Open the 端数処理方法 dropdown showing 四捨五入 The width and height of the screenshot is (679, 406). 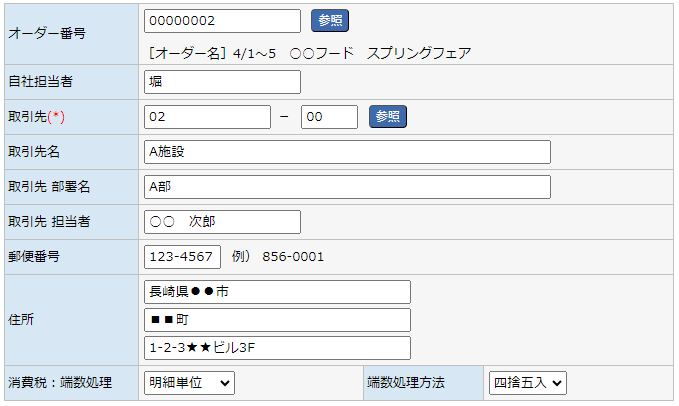(x=527, y=383)
